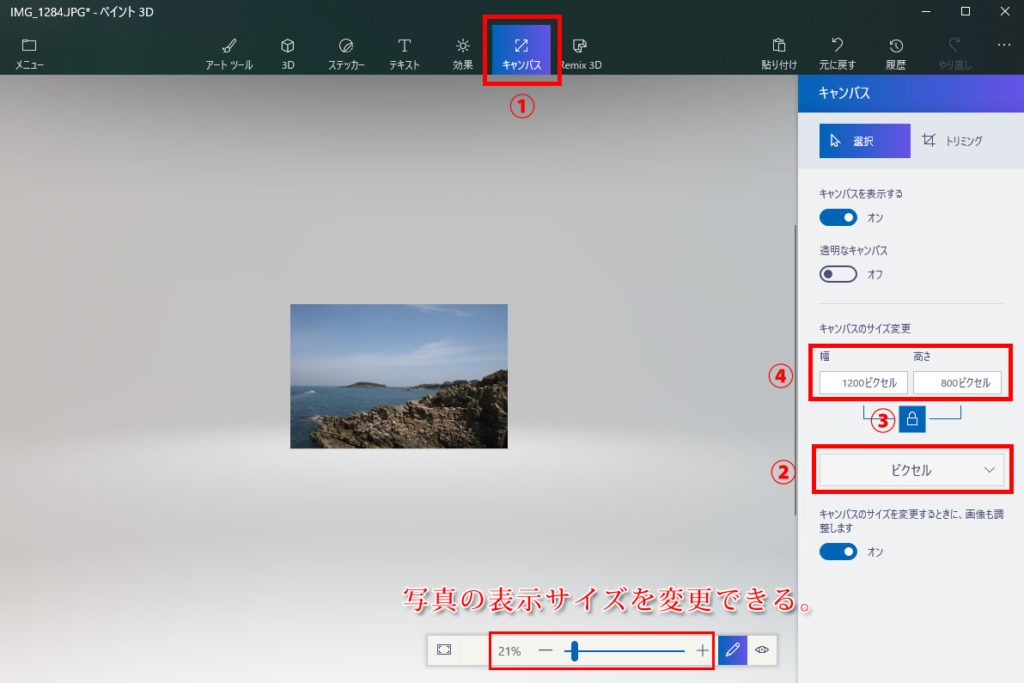
Task: Open Remix 3D library
Action: [581, 54]
